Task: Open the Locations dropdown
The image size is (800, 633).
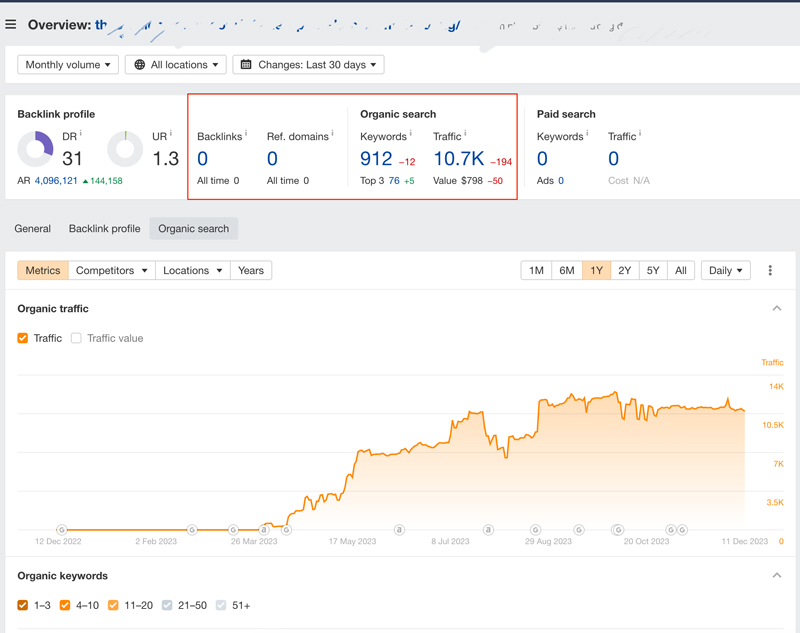Action: (x=193, y=270)
